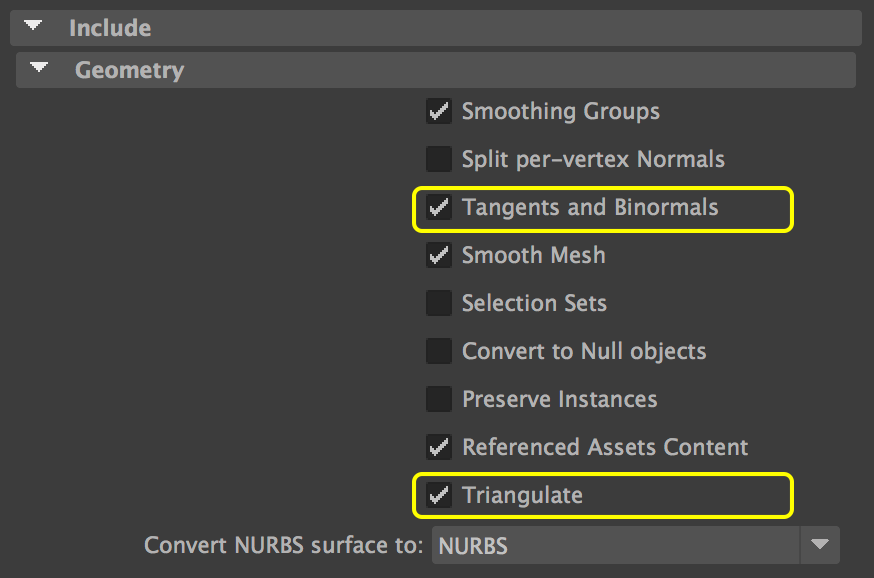The width and height of the screenshot is (874, 578).
Task: Enable the Selection Sets checkbox
Action: tap(439, 303)
